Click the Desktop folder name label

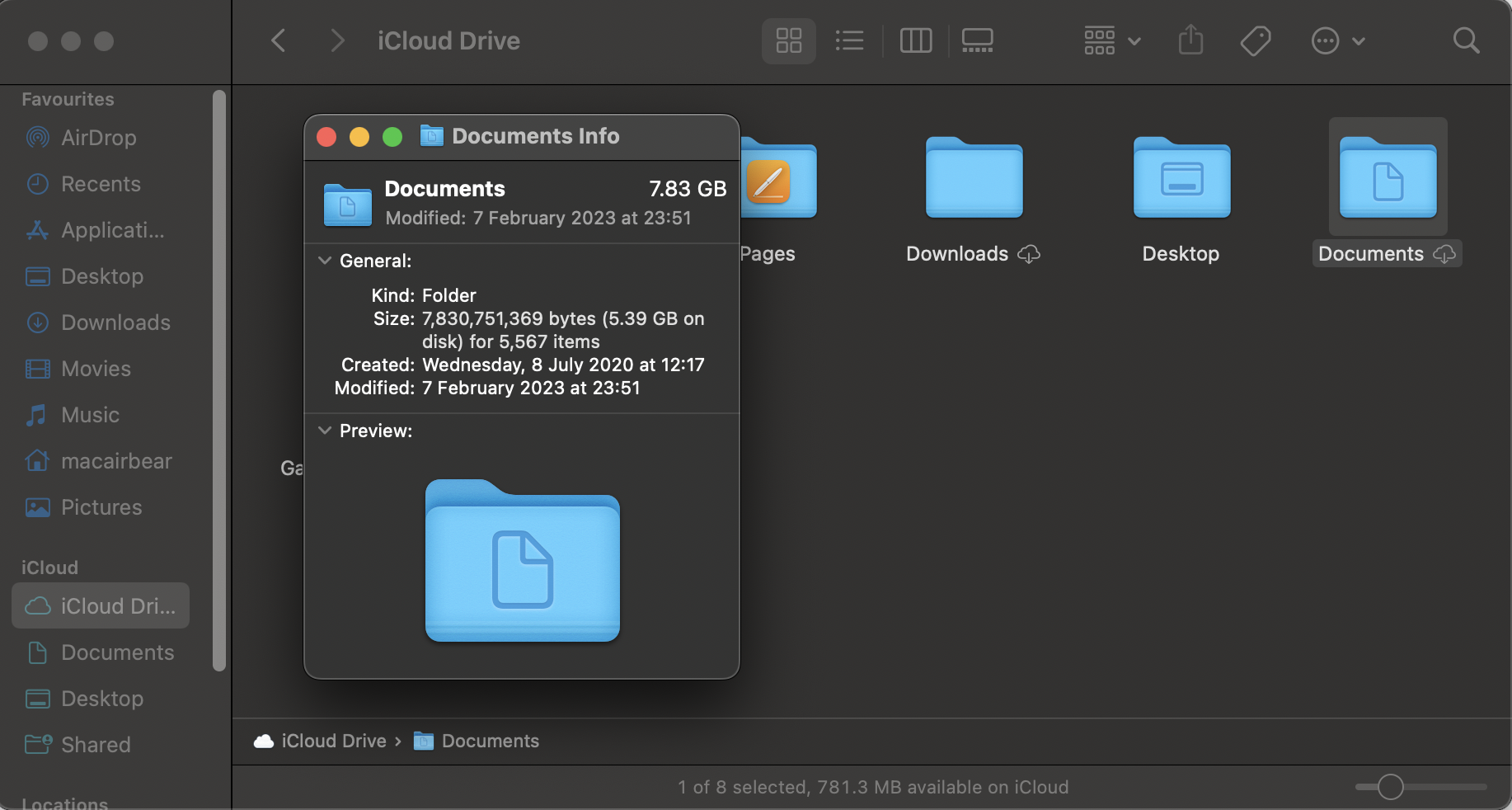(x=1181, y=254)
